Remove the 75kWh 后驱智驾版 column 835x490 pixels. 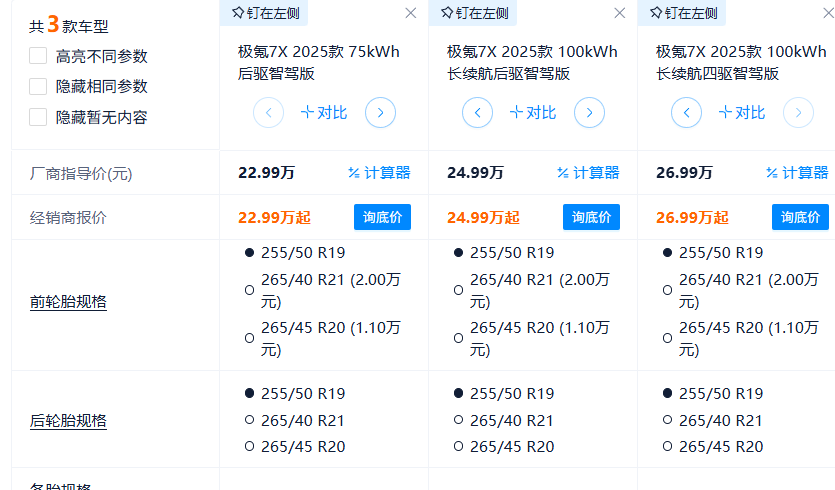click(x=411, y=13)
